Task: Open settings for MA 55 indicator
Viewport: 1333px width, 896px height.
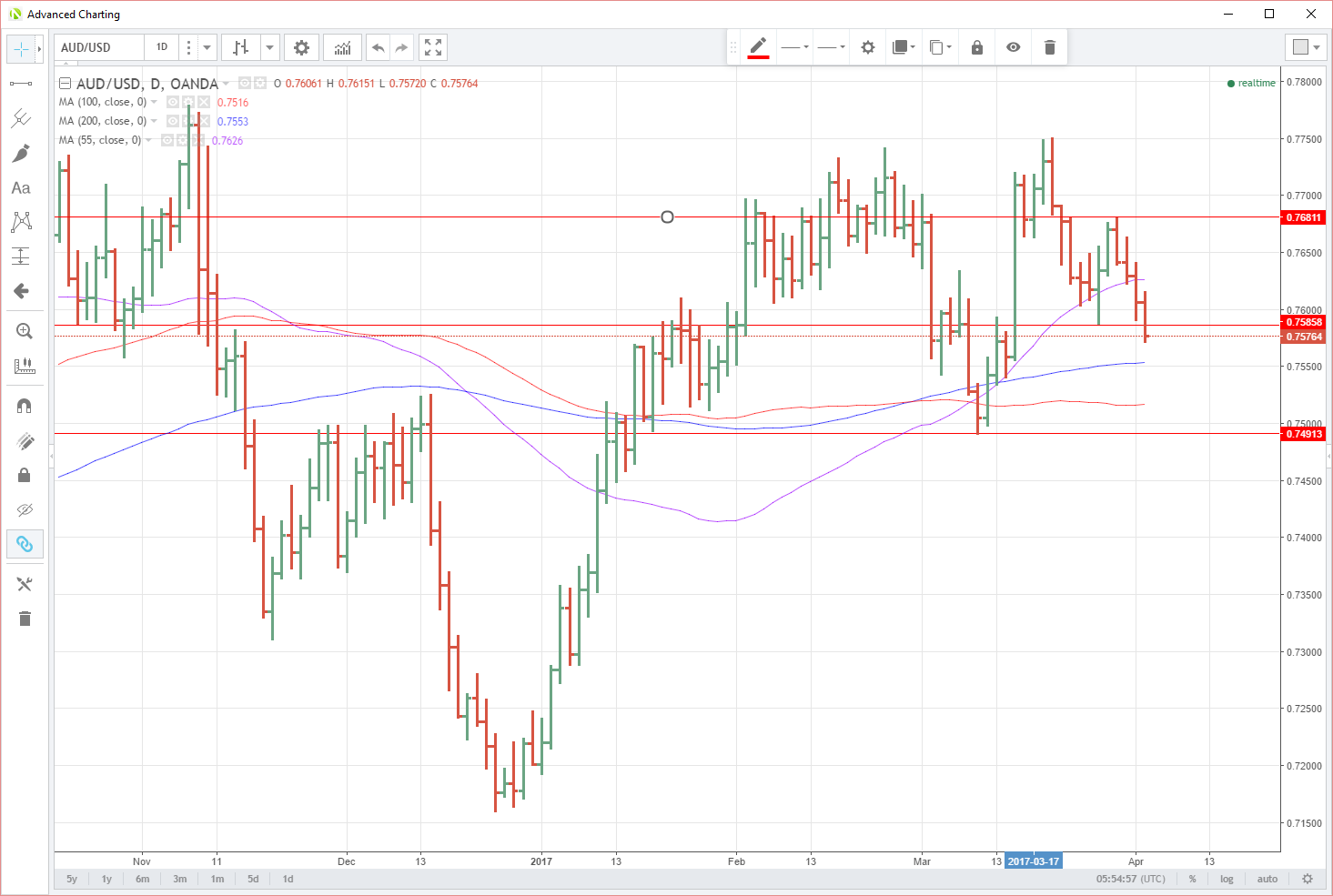Action: (183, 140)
